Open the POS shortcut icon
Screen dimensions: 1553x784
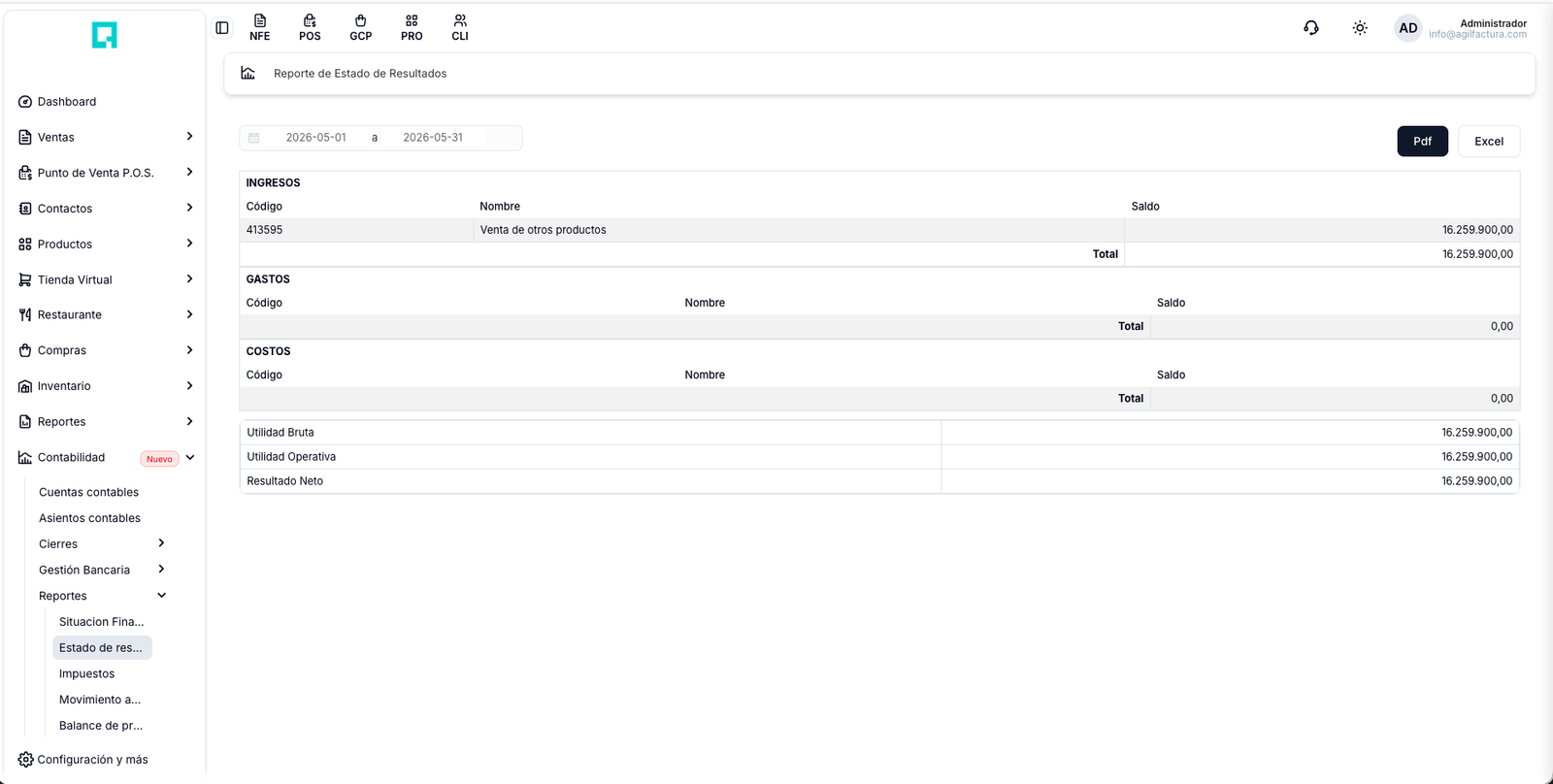(310, 28)
